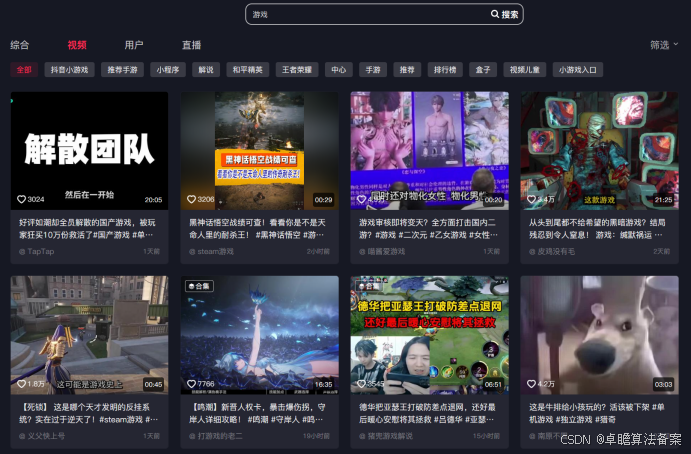The width and height of the screenshot is (691, 454).
Task: Click the heart icon showing 7766 likes
Action: click(191, 384)
